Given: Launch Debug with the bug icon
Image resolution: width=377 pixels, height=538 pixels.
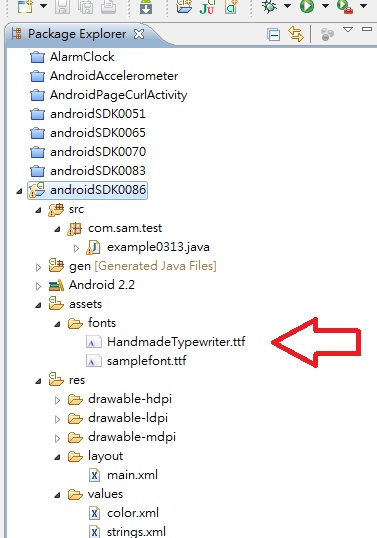Looking at the screenshot, I should pos(270,6).
